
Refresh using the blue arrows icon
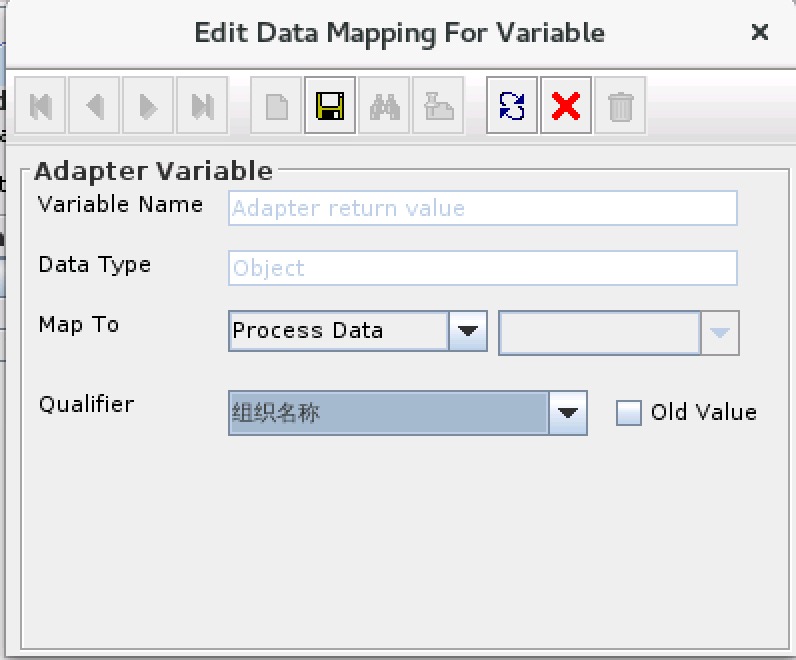click(512, 106)
